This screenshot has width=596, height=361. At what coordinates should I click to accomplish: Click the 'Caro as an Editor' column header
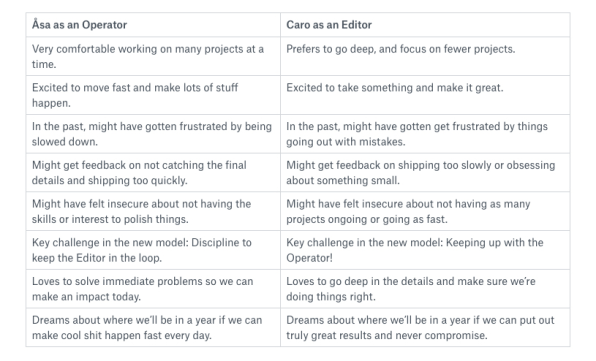[x=425, y=25]
